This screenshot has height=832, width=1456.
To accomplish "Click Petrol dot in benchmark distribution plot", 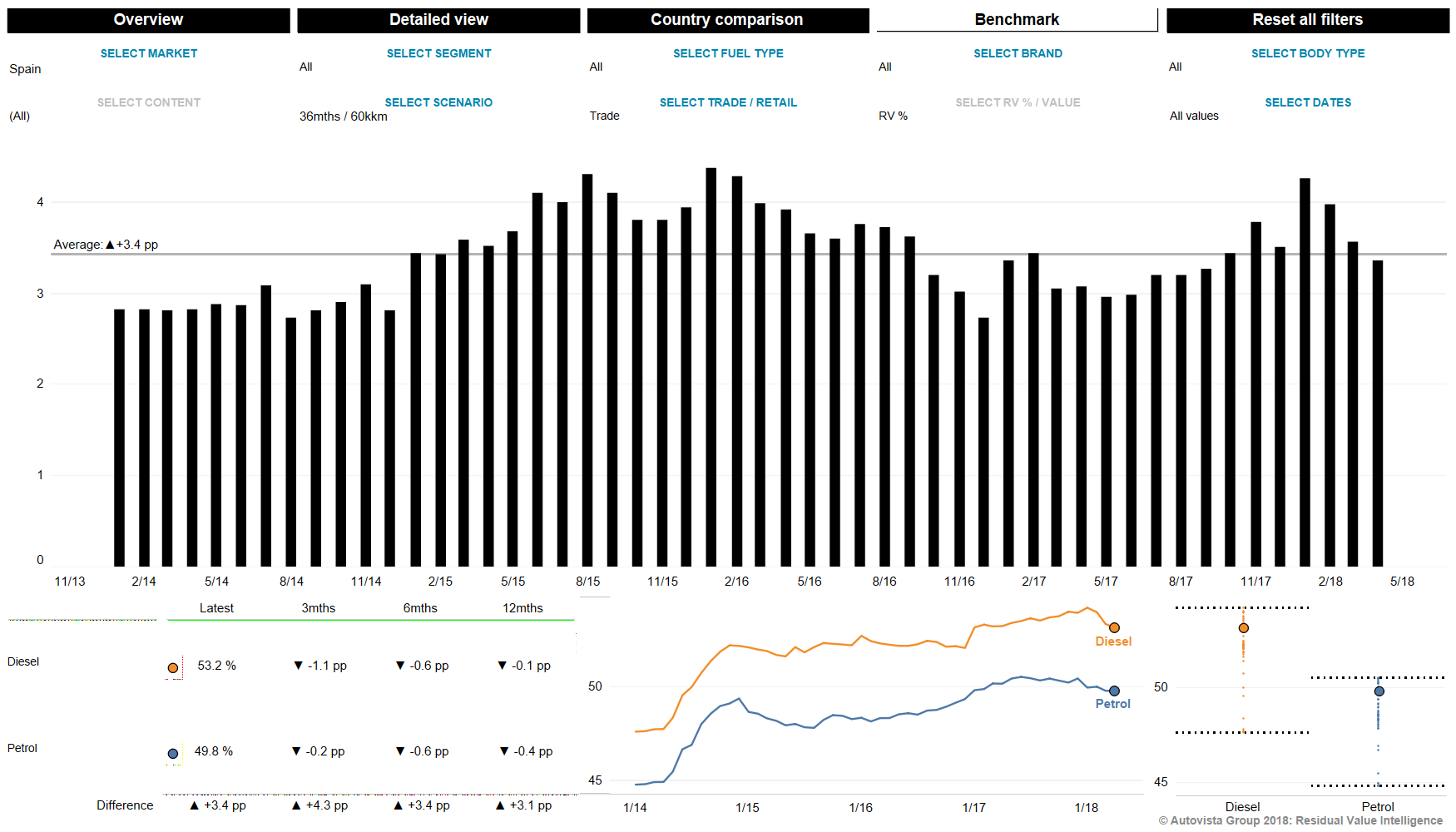I will tap(1379, 691).
